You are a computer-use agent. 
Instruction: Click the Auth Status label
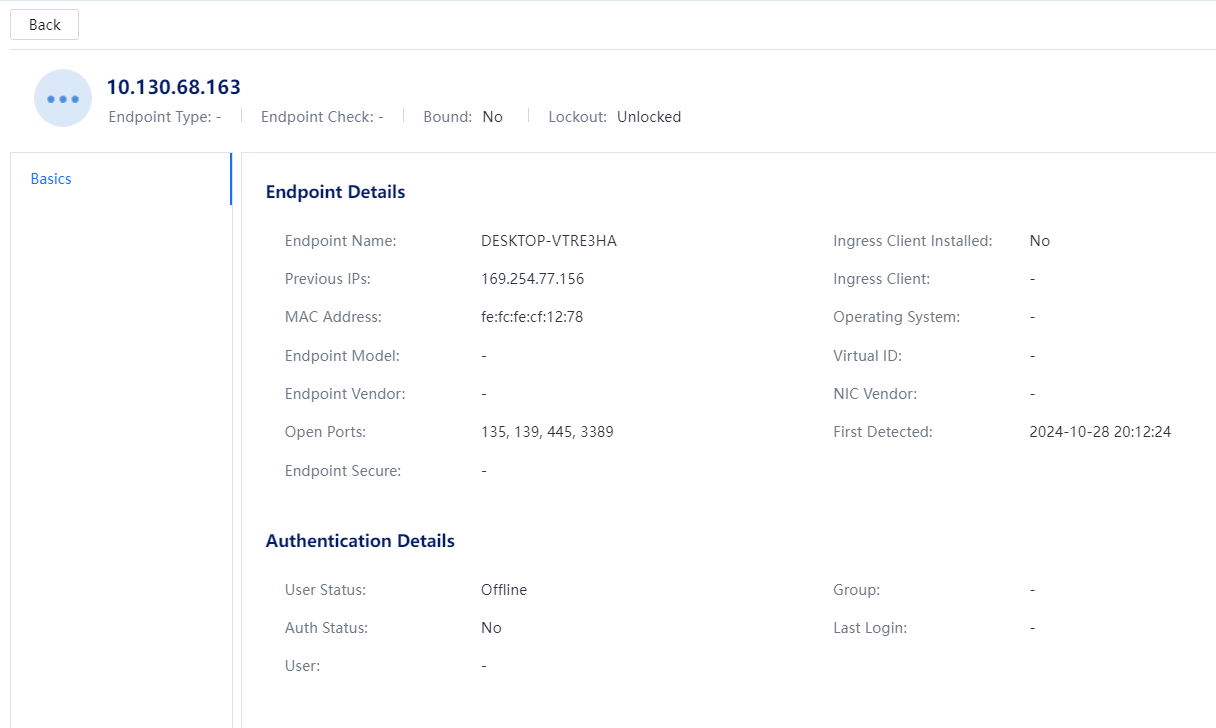click(x=326, y=628)
